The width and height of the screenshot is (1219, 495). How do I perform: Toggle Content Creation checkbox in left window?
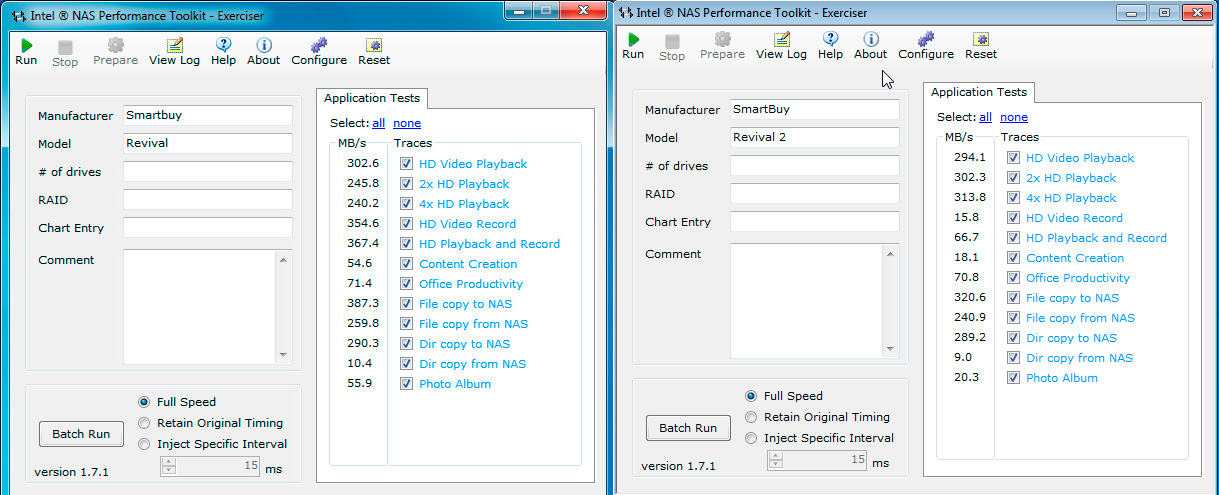406,264
